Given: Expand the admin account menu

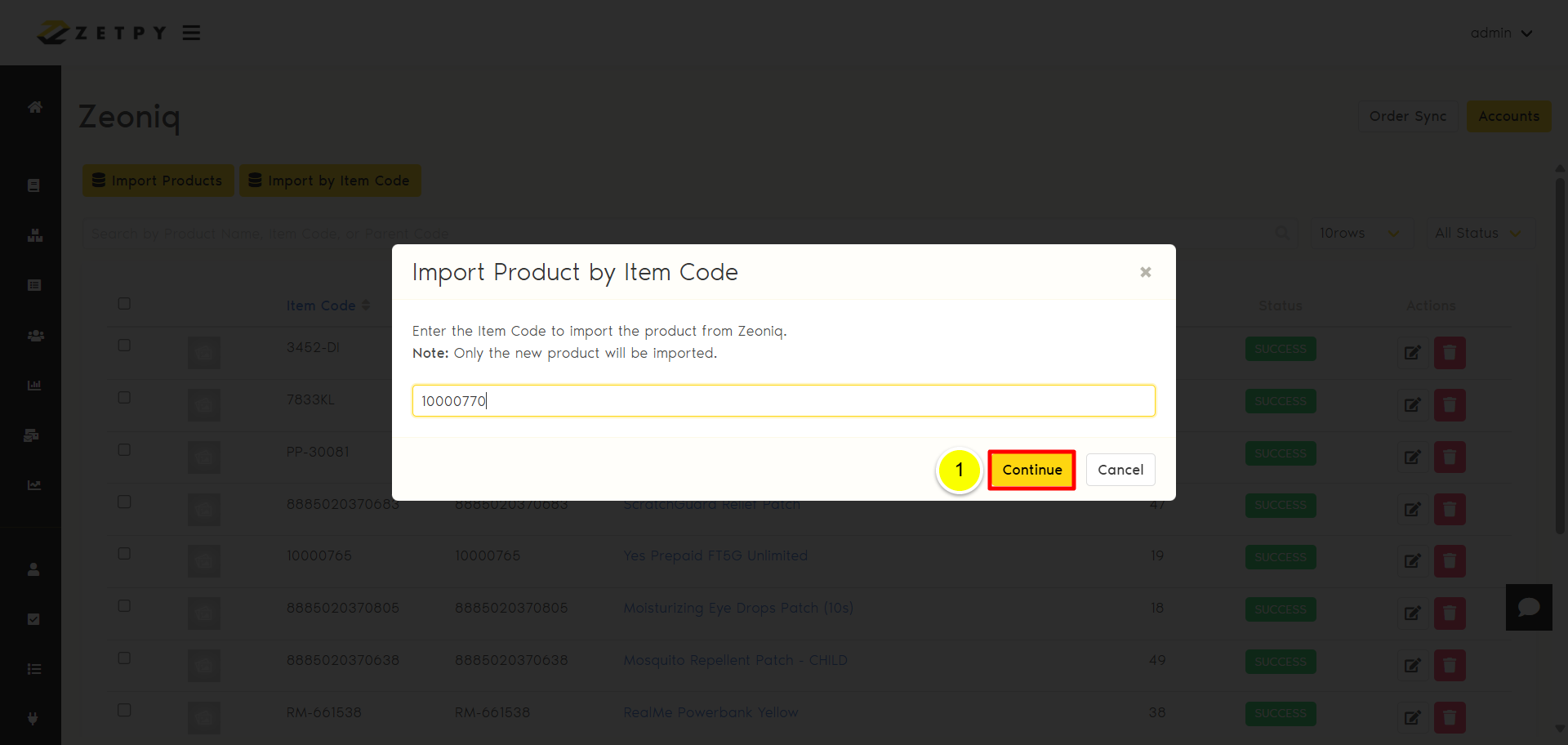Looking at the screenshot, I should (x=1501, y=33).
